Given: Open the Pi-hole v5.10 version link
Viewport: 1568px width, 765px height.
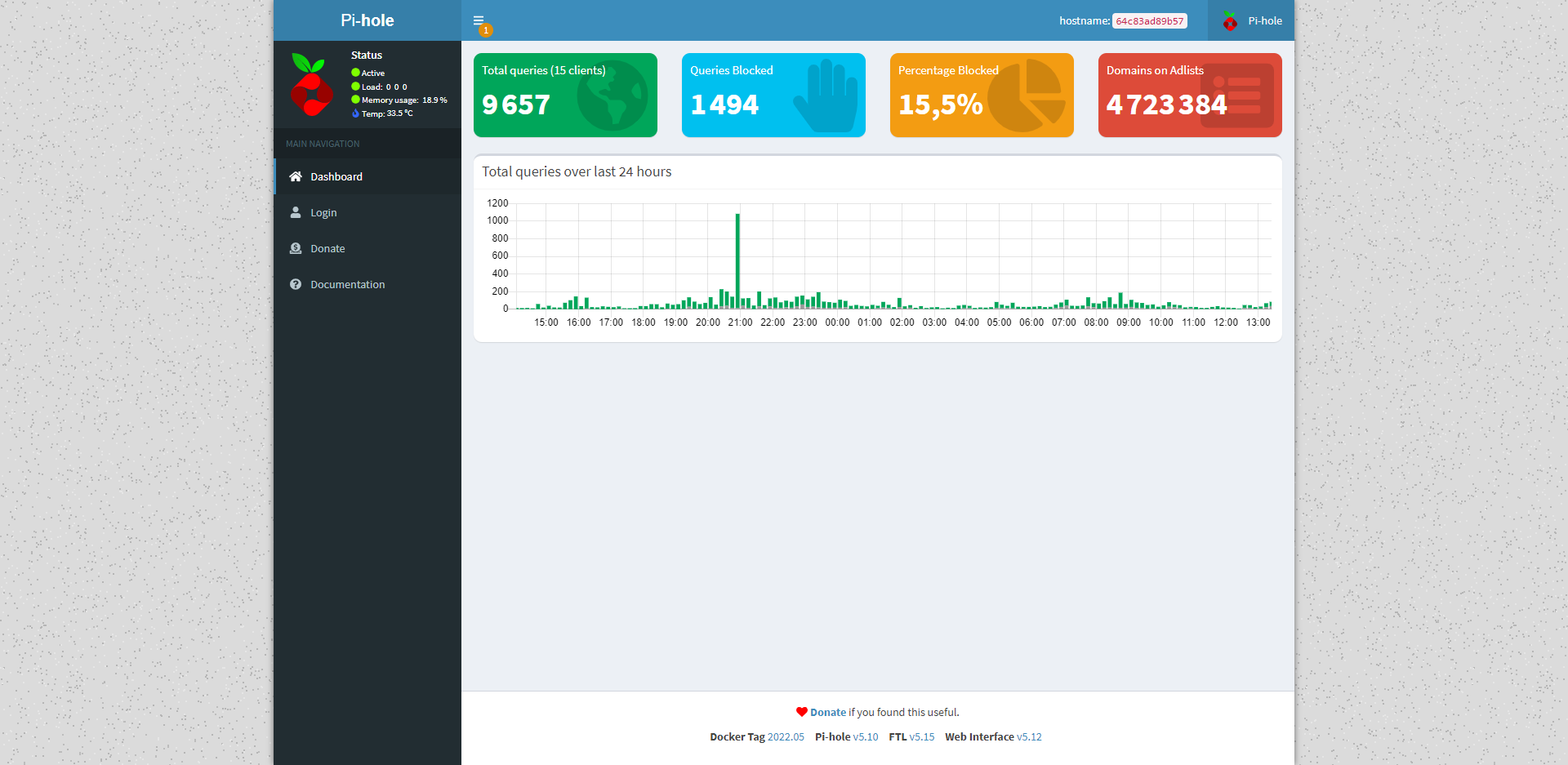Looking at the screenshot, I should (x=865, y=737).
